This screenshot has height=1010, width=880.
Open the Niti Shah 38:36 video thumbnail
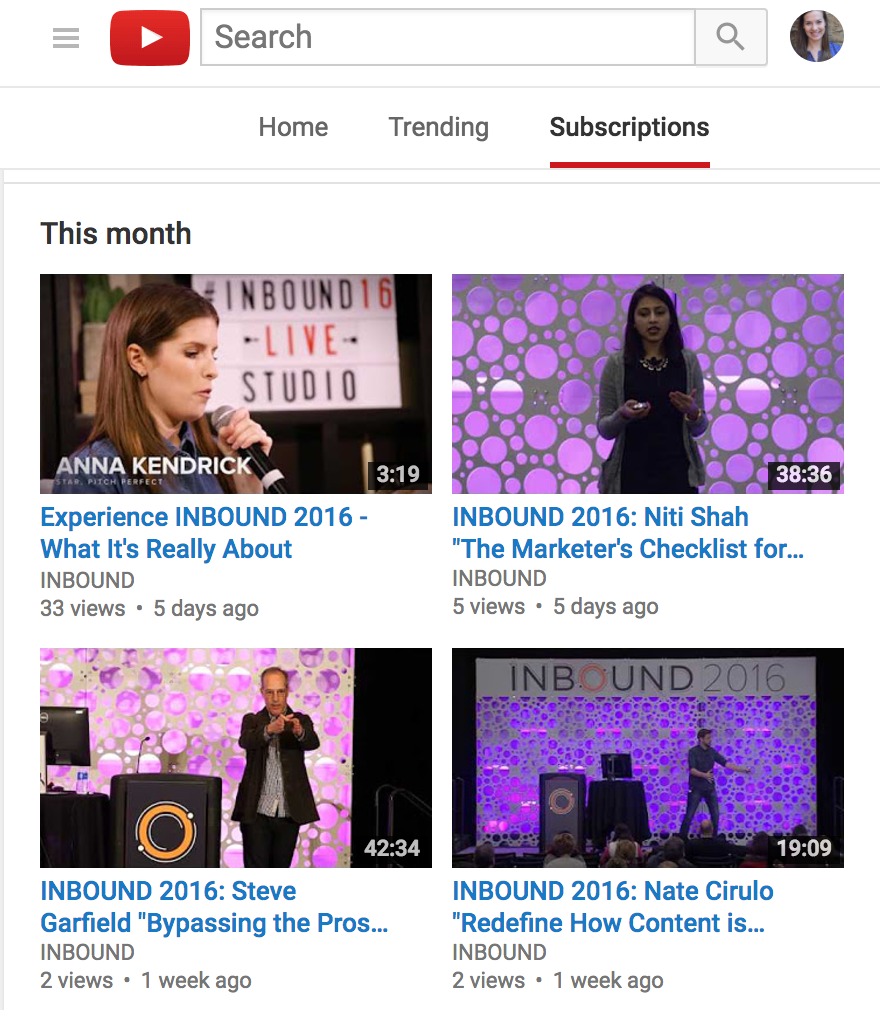click(647, 384)
